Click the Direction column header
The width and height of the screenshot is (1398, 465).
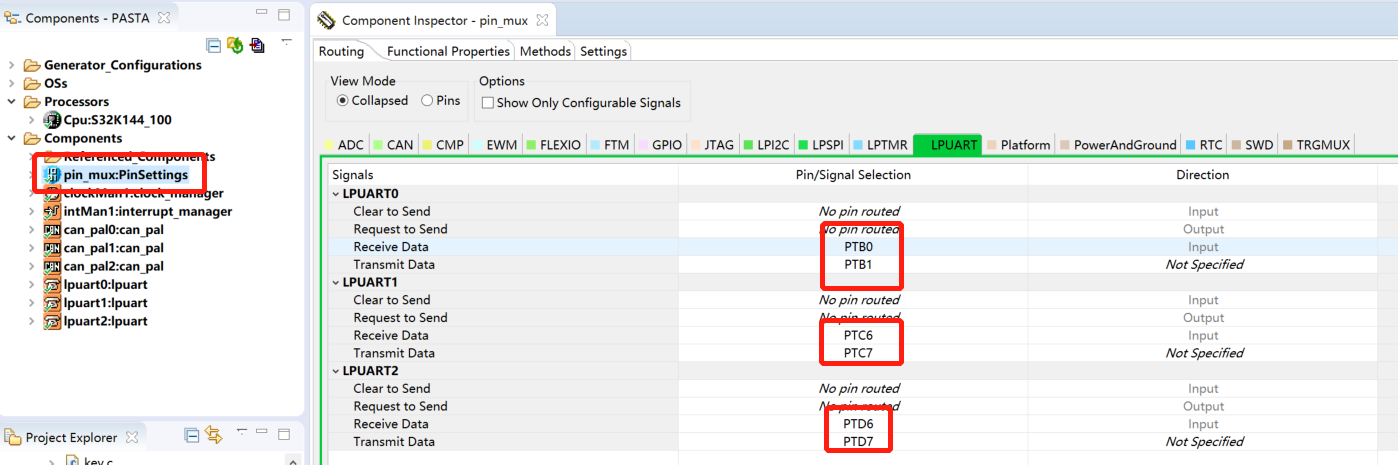point(1202,174)
